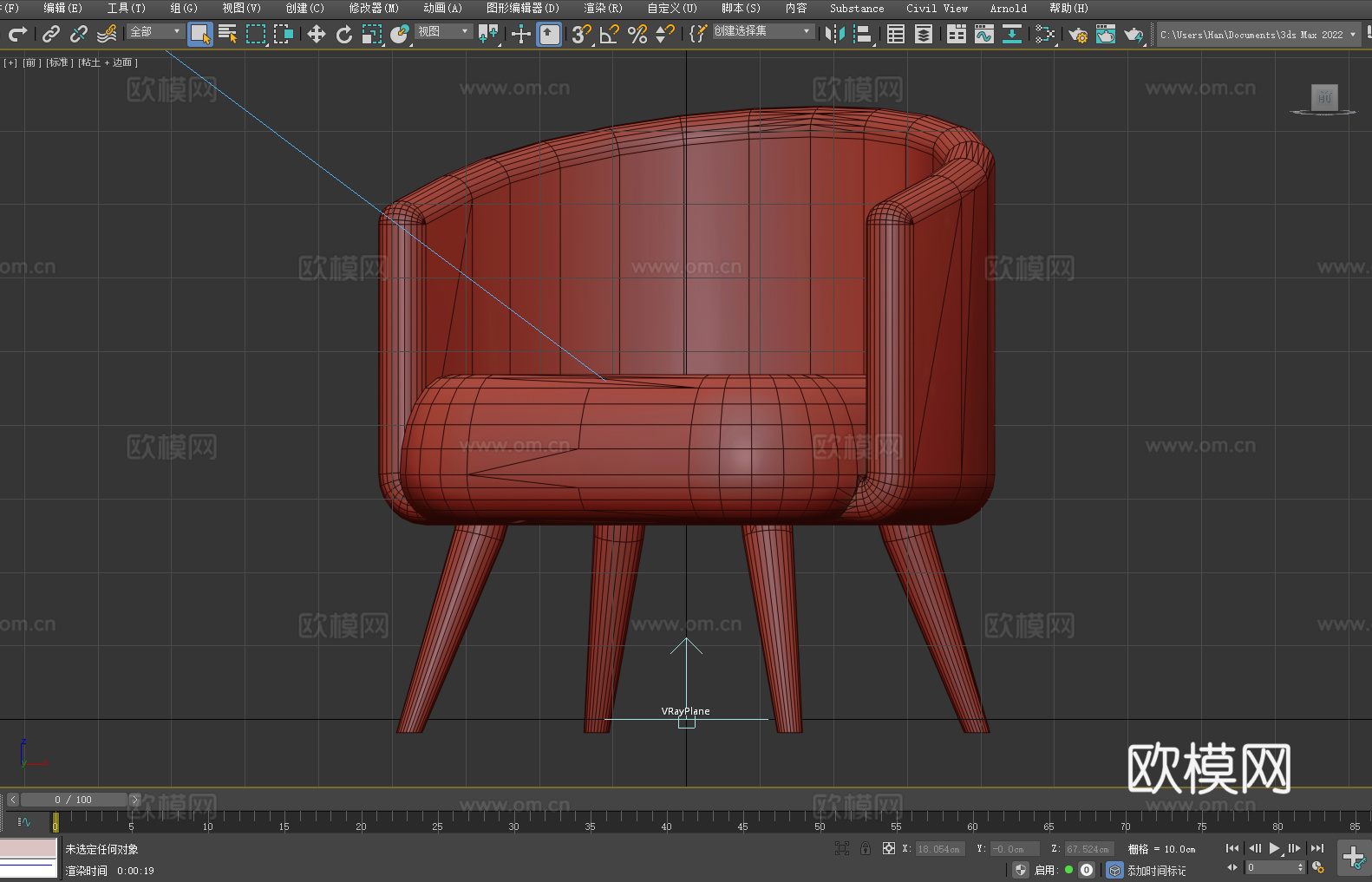Open Scene Explorer toggle icon
The image size is (1372, 882).
tap(896, 34)
